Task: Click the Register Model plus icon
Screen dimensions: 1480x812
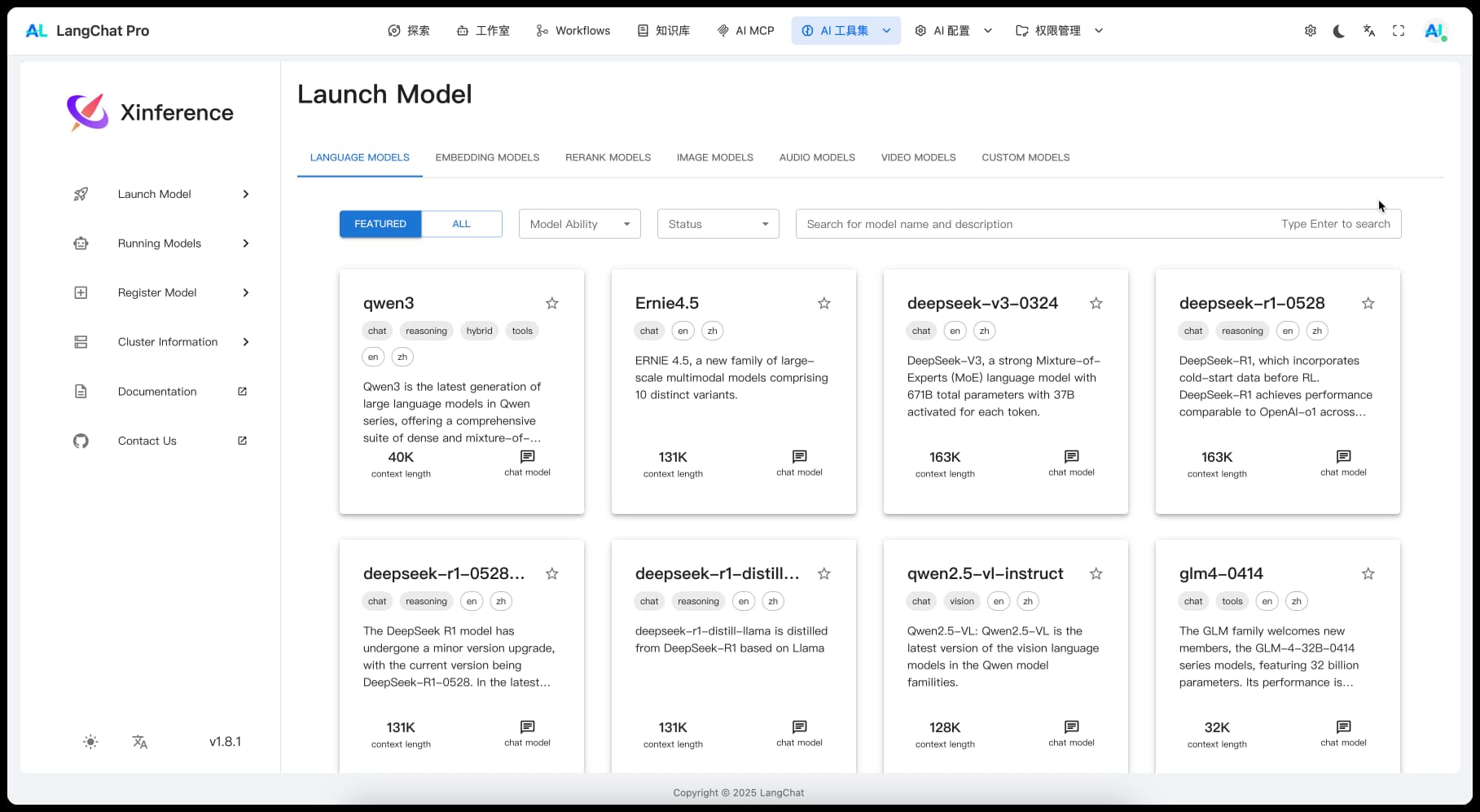Action: tap(81, 293)
